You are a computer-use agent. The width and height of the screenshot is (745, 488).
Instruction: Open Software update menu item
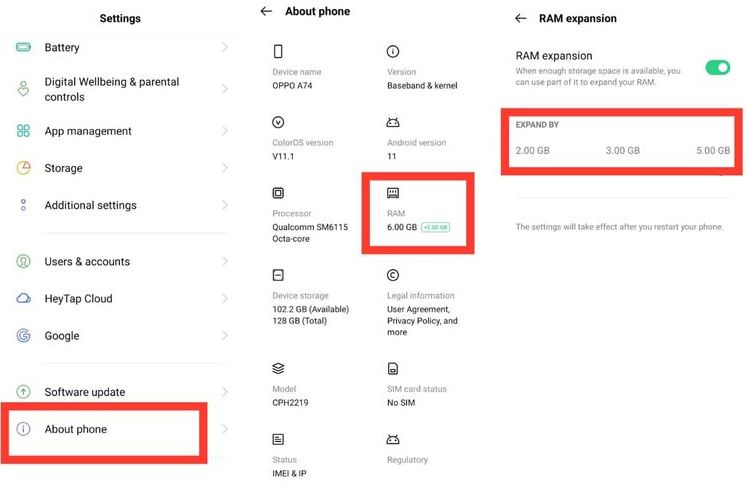click(122, 392)
